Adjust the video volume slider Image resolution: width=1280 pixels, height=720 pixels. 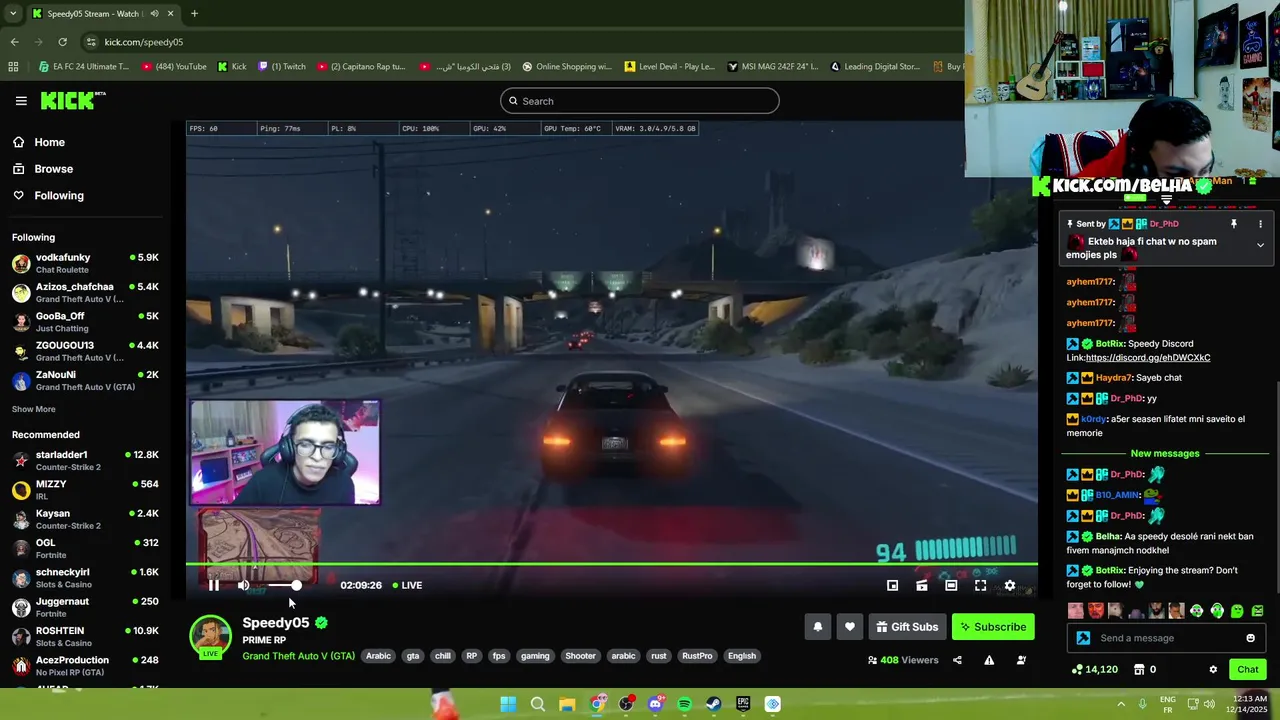click(284, 585)
